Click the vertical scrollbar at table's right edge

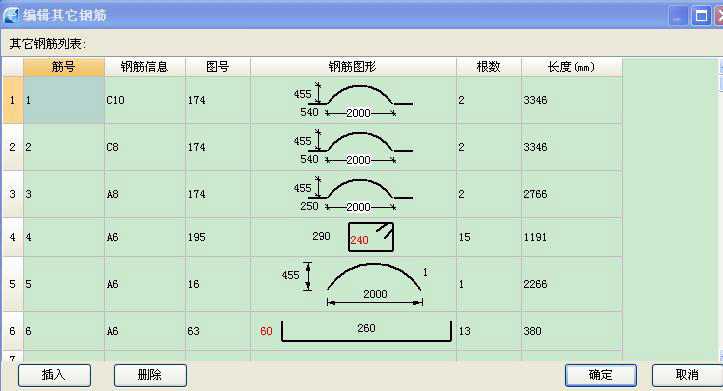pyautogui.click(x=721, y=207)
